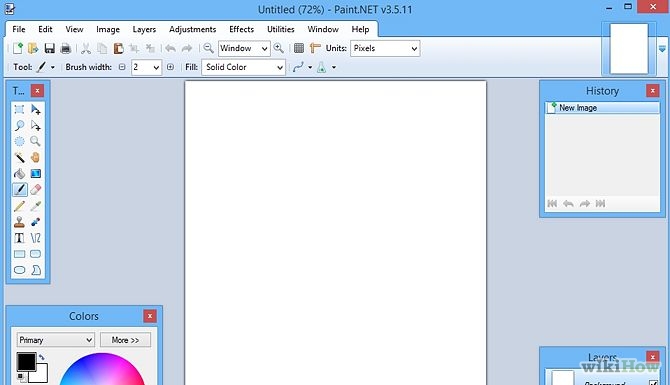Select the Move Selection tool
670x385 pixels.
[35, 126]
